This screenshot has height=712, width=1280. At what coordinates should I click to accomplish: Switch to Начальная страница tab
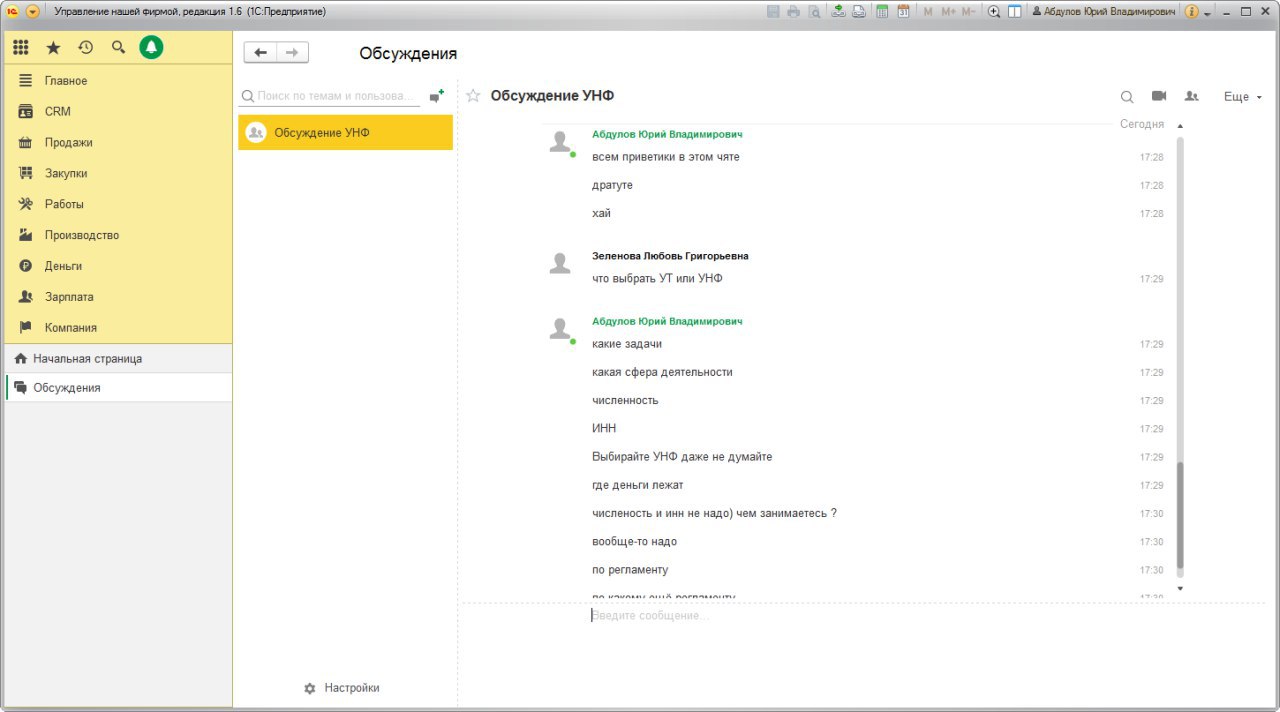tap(118, 359)
